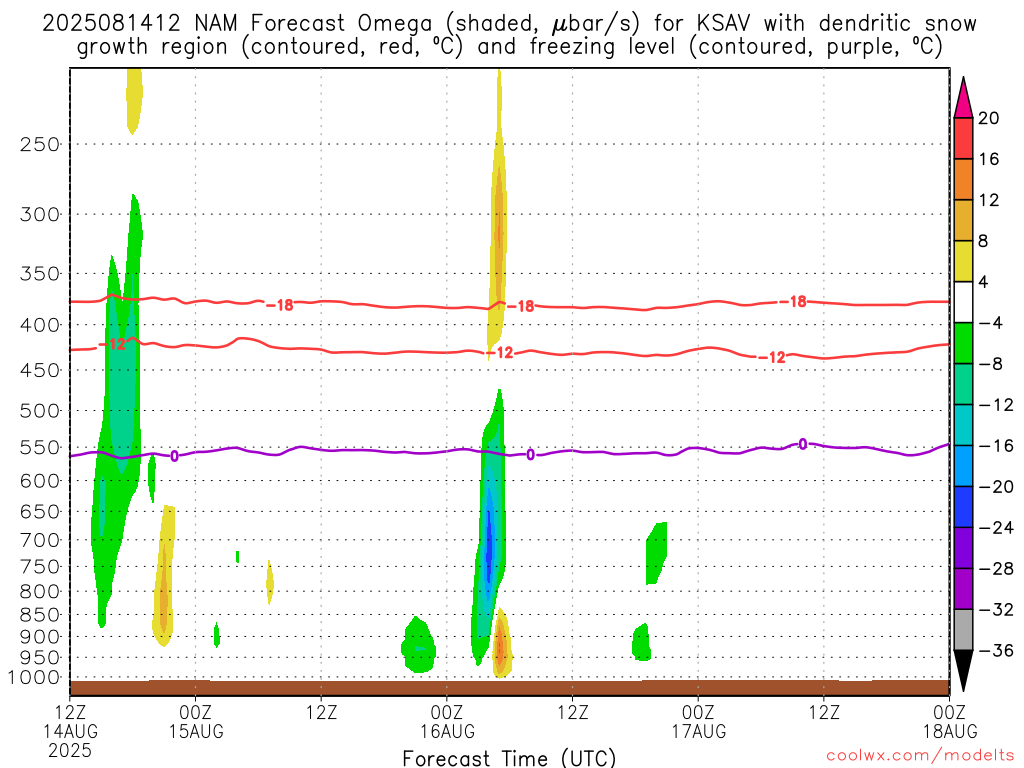
Task: Click the 20 label on the color scale
Action: coord(989,118)
